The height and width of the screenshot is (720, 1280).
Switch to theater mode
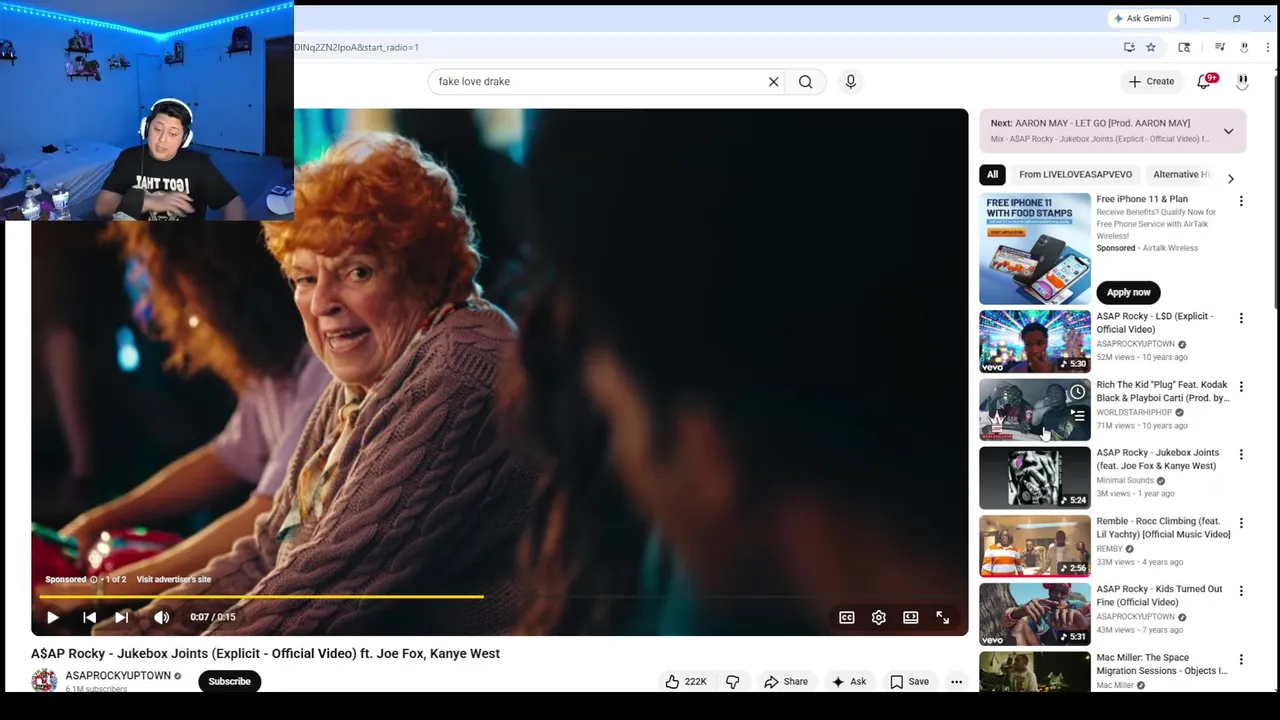(911, 617)
